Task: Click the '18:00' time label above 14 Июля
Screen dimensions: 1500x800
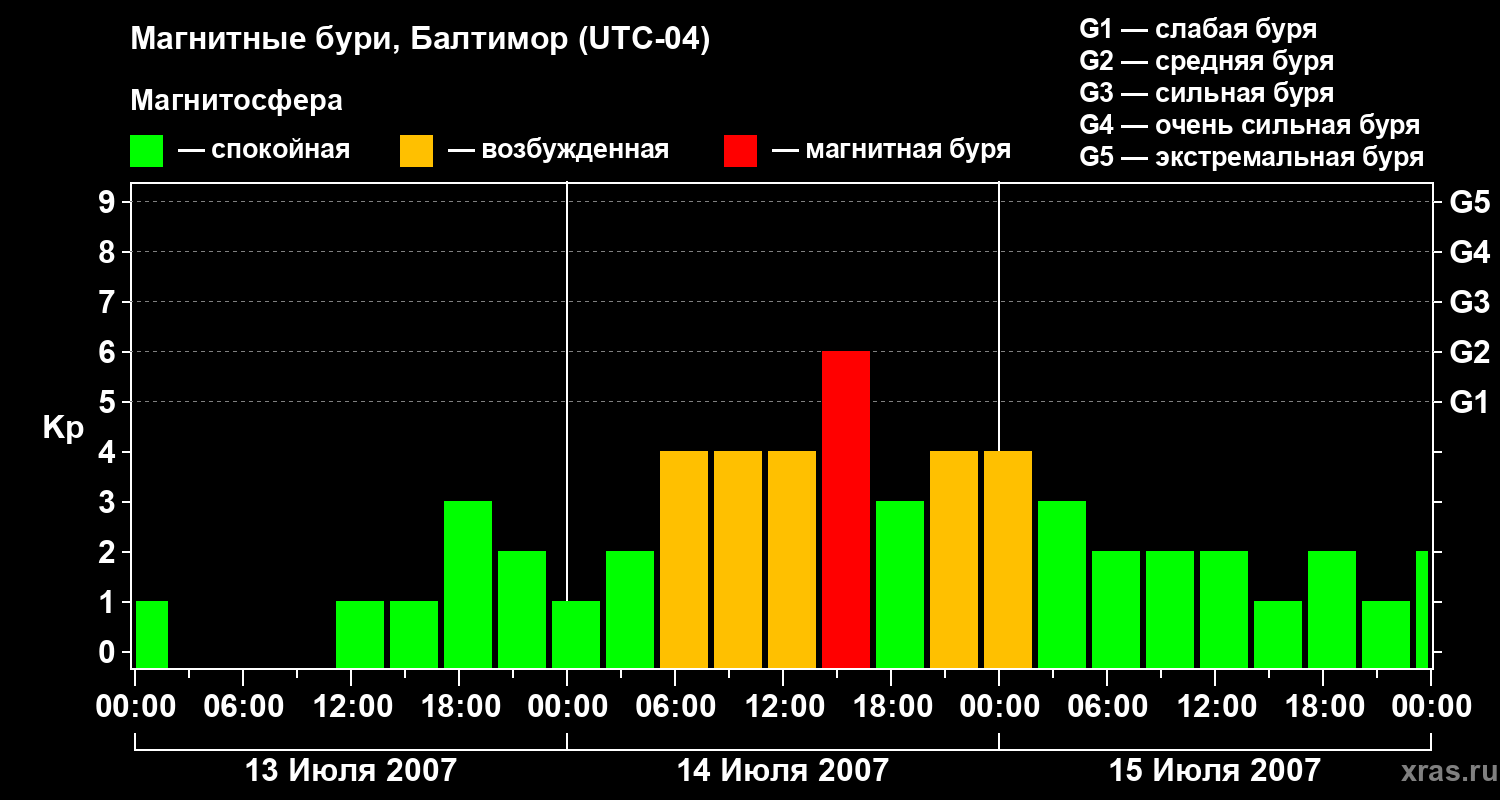Action: pos(891,707)
